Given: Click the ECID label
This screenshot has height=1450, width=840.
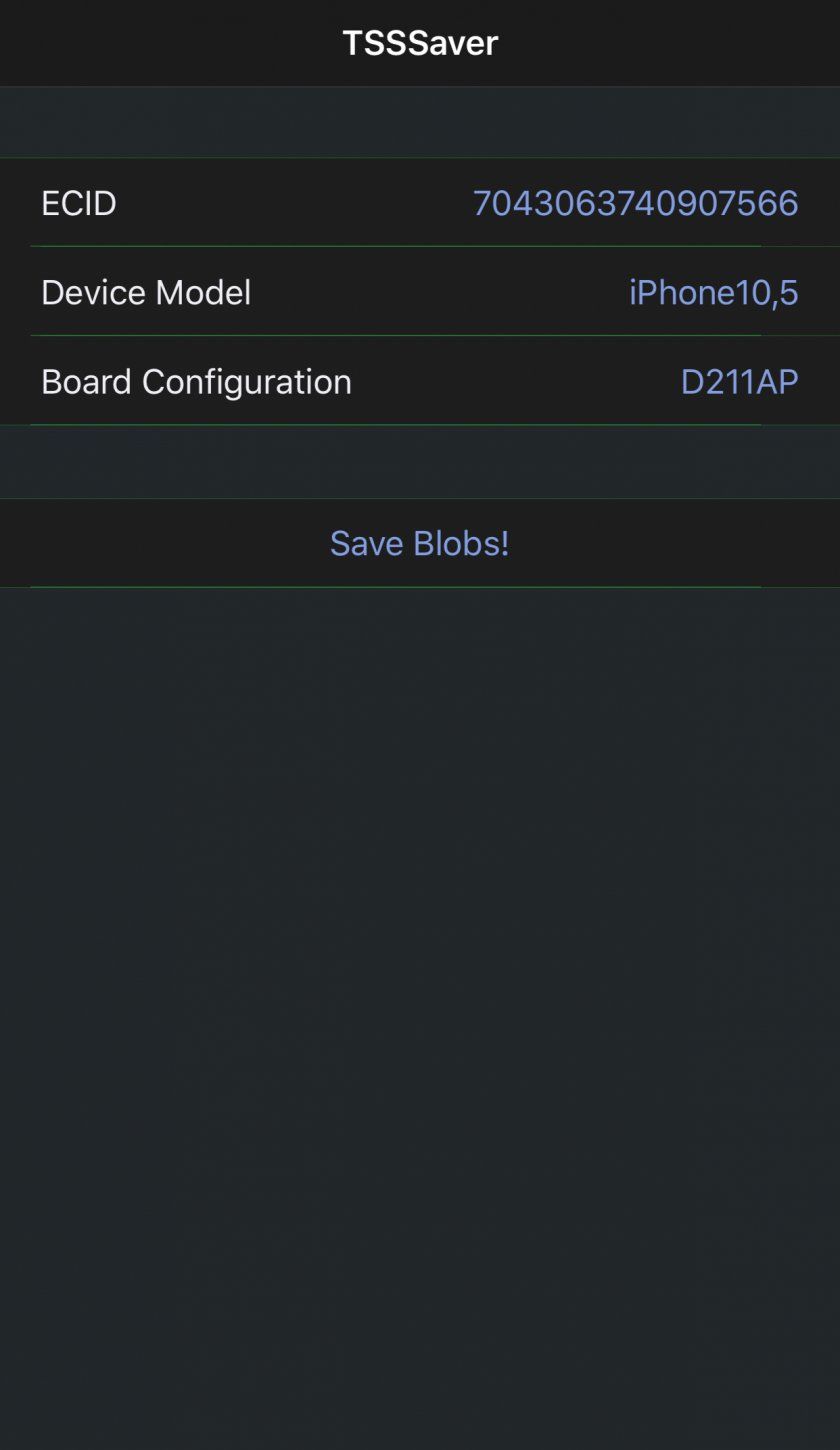Looking at the screenshot, I should (x=79, y=203).
